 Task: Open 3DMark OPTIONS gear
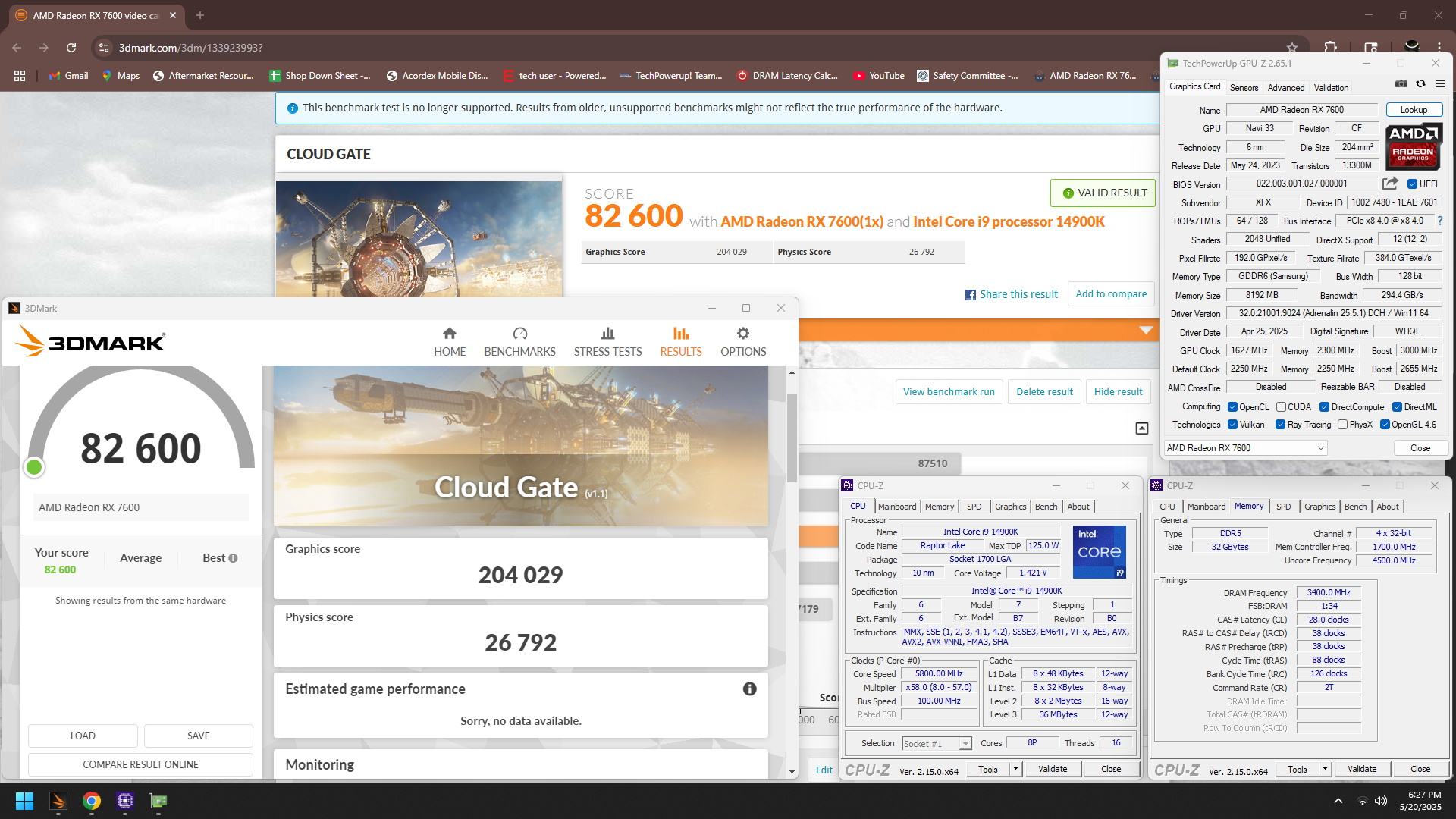tap(743, 342)
